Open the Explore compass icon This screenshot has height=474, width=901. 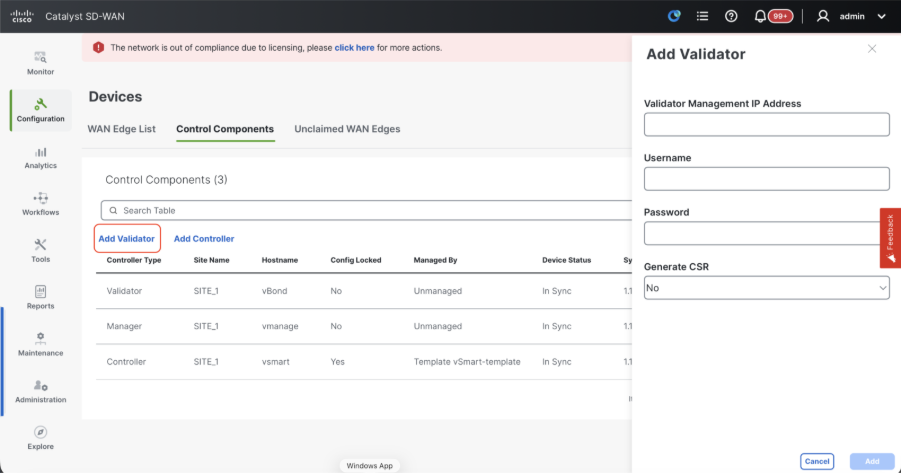pyautogui.click(x=40, y=437)
